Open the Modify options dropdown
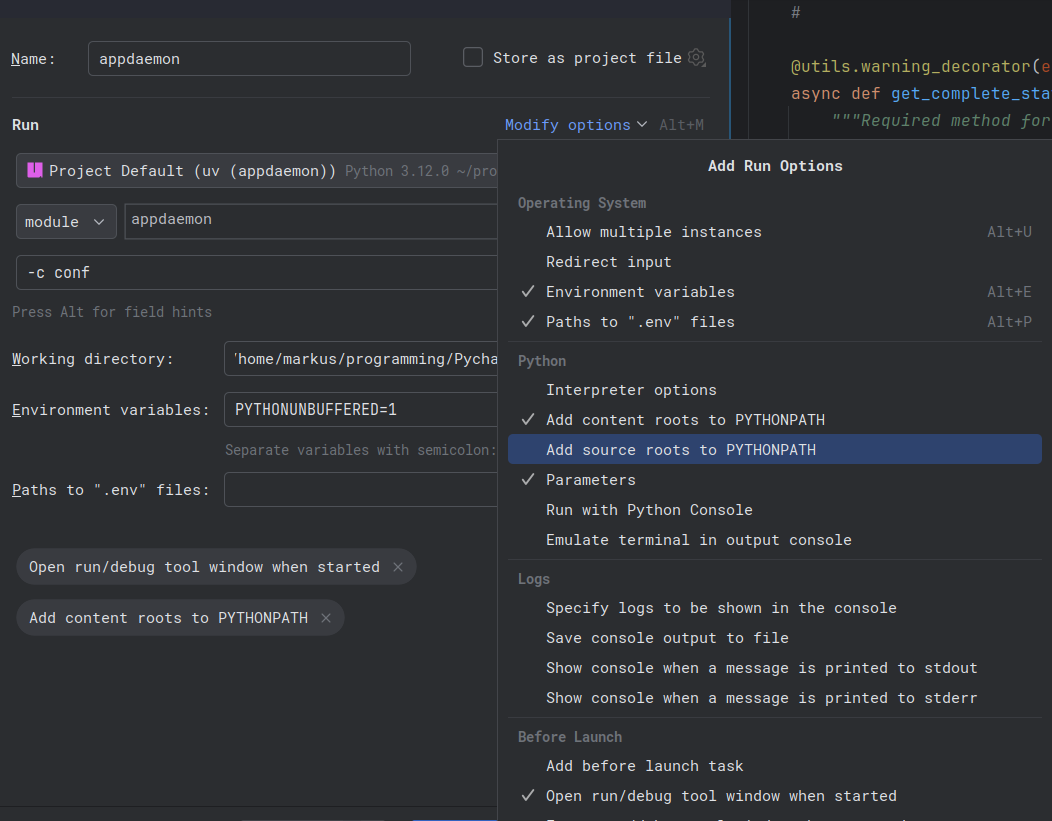 click(x=575, y=125)
